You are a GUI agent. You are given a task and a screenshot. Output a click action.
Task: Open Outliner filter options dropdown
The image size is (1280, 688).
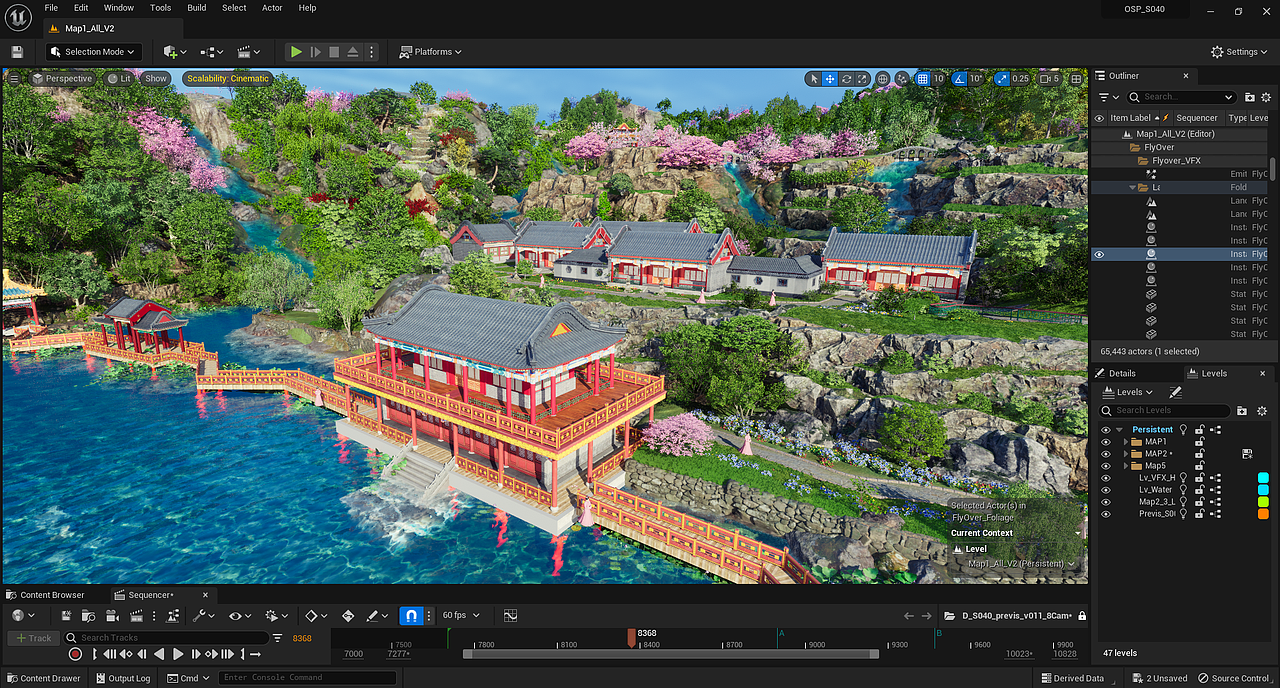pos(1108,97)
